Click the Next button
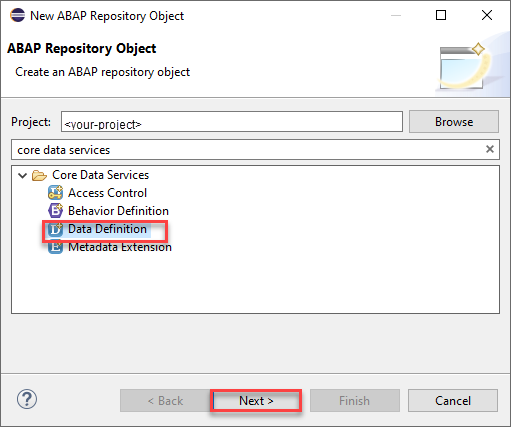This screenshot has width=511, height=427. tap(256, 400)
